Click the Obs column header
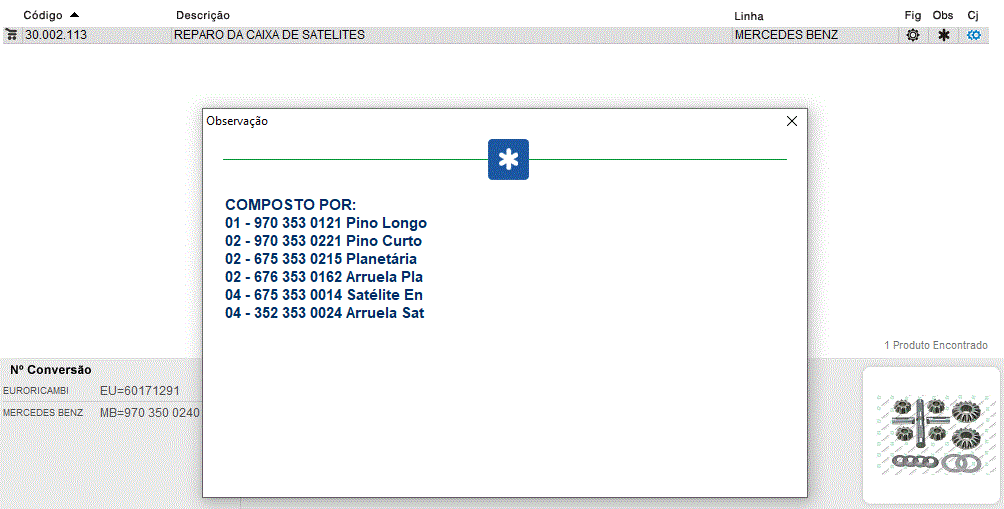The height and width of the screenshot is (509, 1004). click(943, 15)
